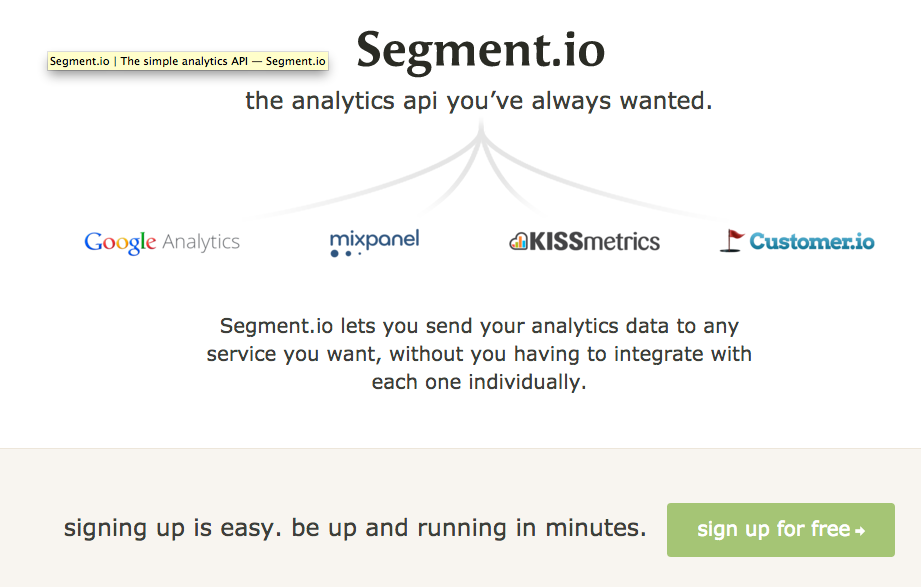Viewport: 921px width, 587px height.
Task: Open the Google Analytics logo
Action: click(162, 242)
